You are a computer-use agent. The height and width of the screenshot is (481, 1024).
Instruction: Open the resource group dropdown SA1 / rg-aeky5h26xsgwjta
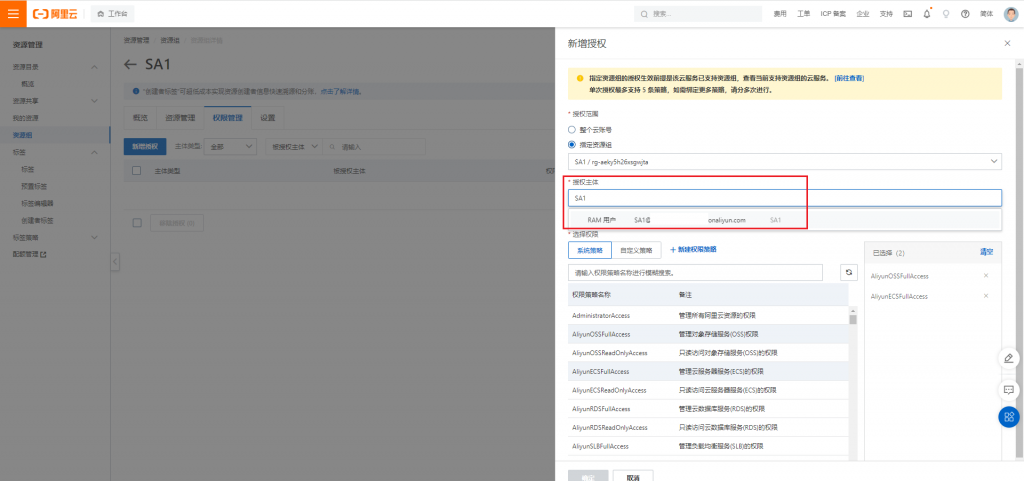click(x=784, y=161)
